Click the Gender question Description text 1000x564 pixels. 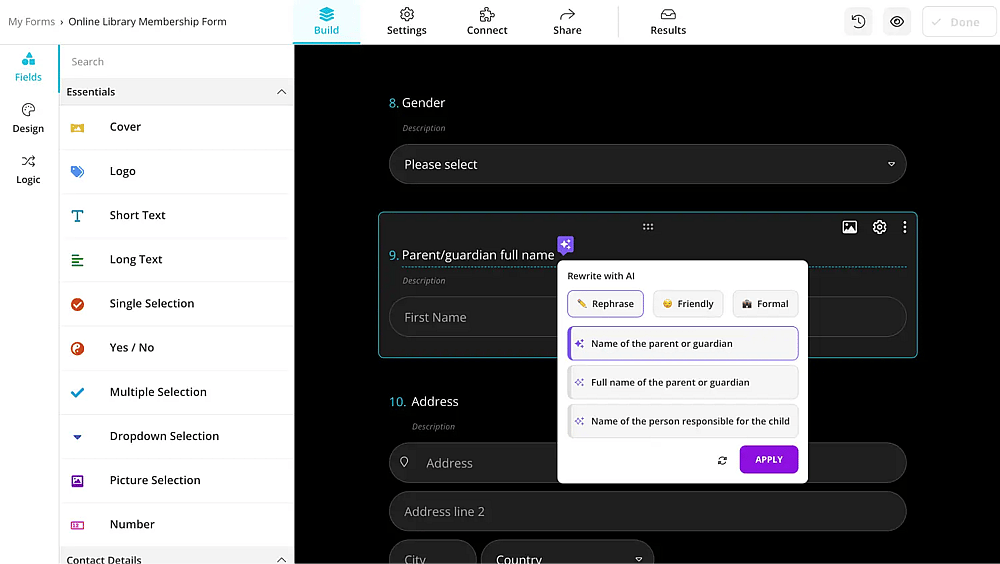click(x=423, y=128)
